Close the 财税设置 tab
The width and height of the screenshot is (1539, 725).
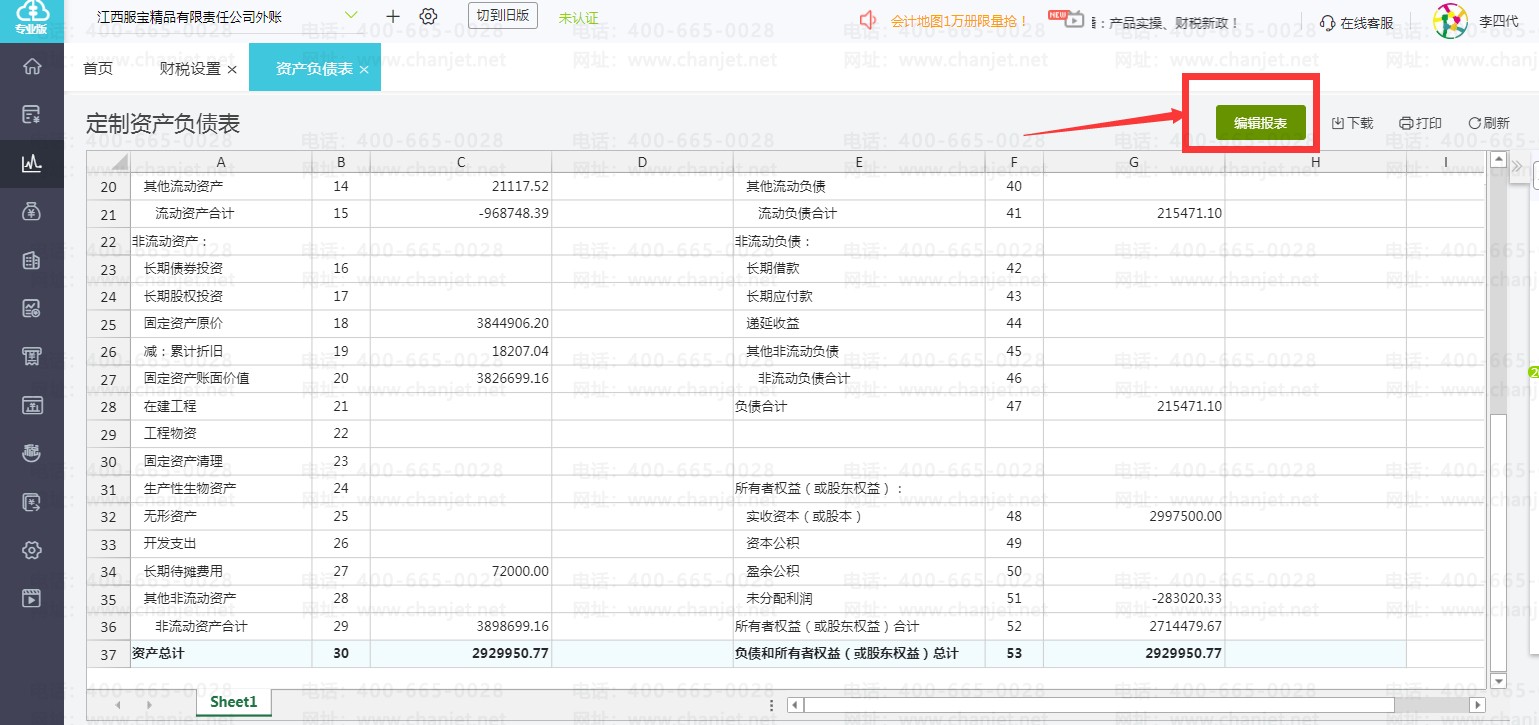232,69
